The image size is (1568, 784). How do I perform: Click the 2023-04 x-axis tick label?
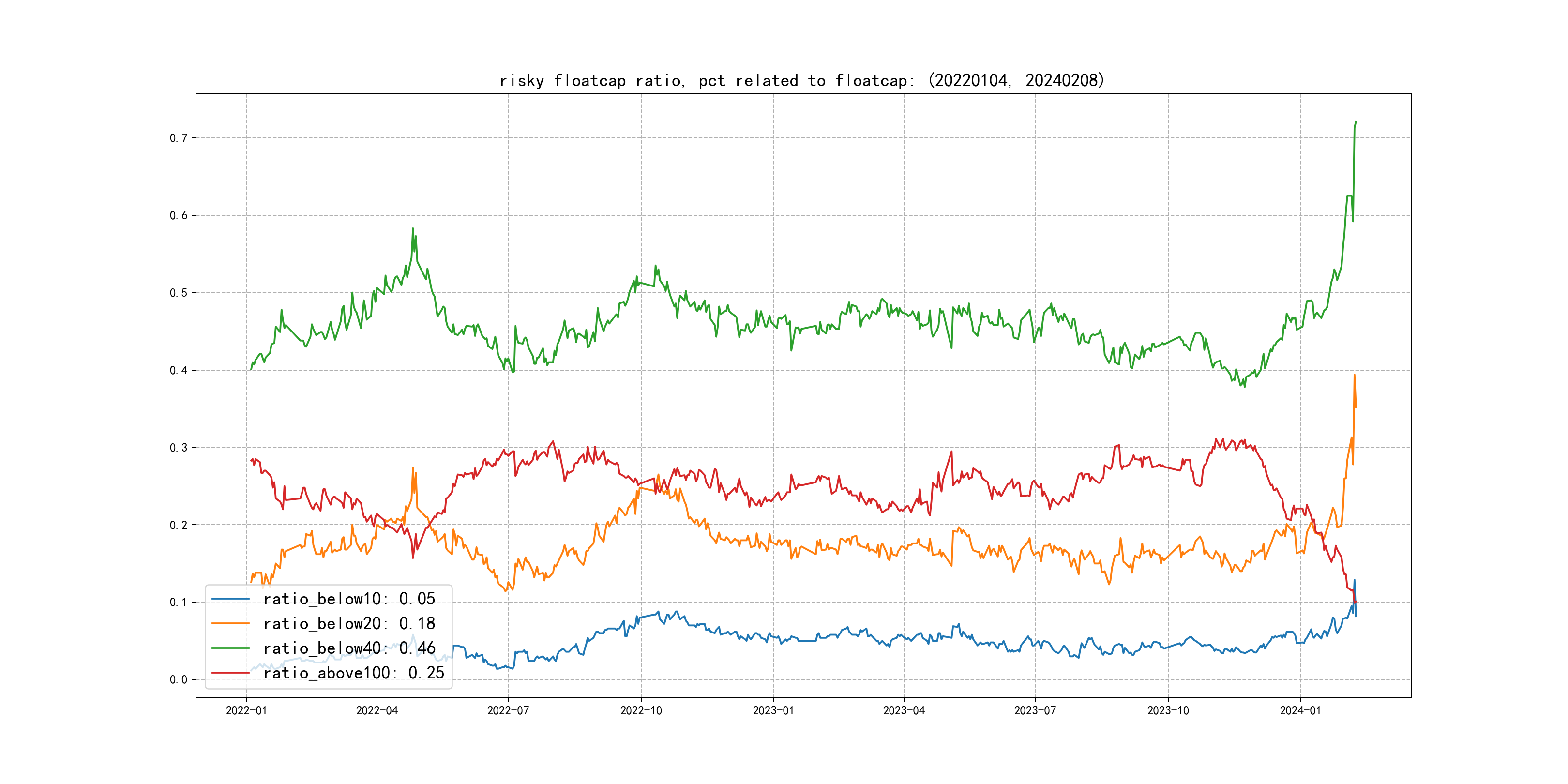click(x=904, y=710)
